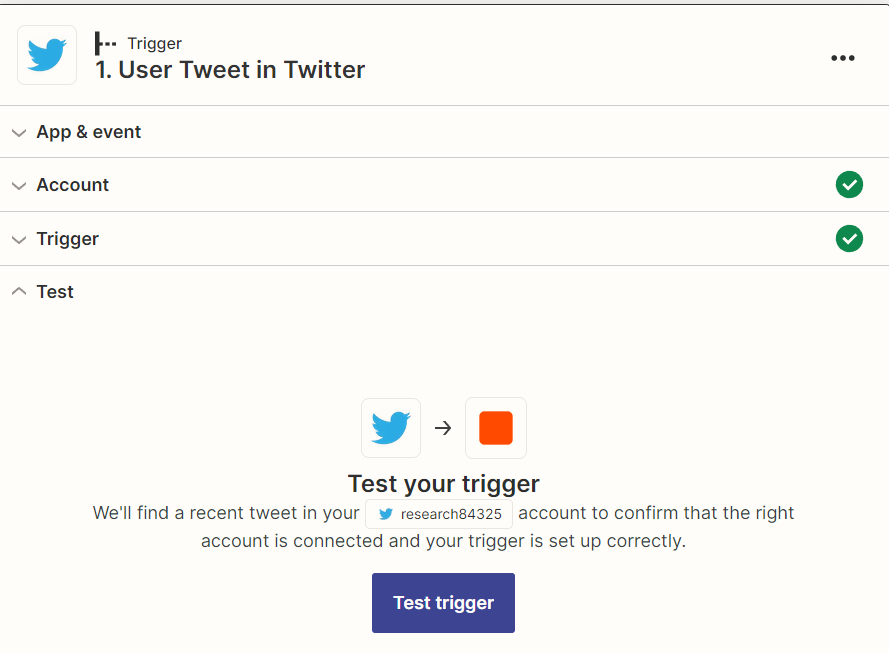
Task: Click the arrow between the Twitter and Zapier icons
Action: tap(443, 428)
